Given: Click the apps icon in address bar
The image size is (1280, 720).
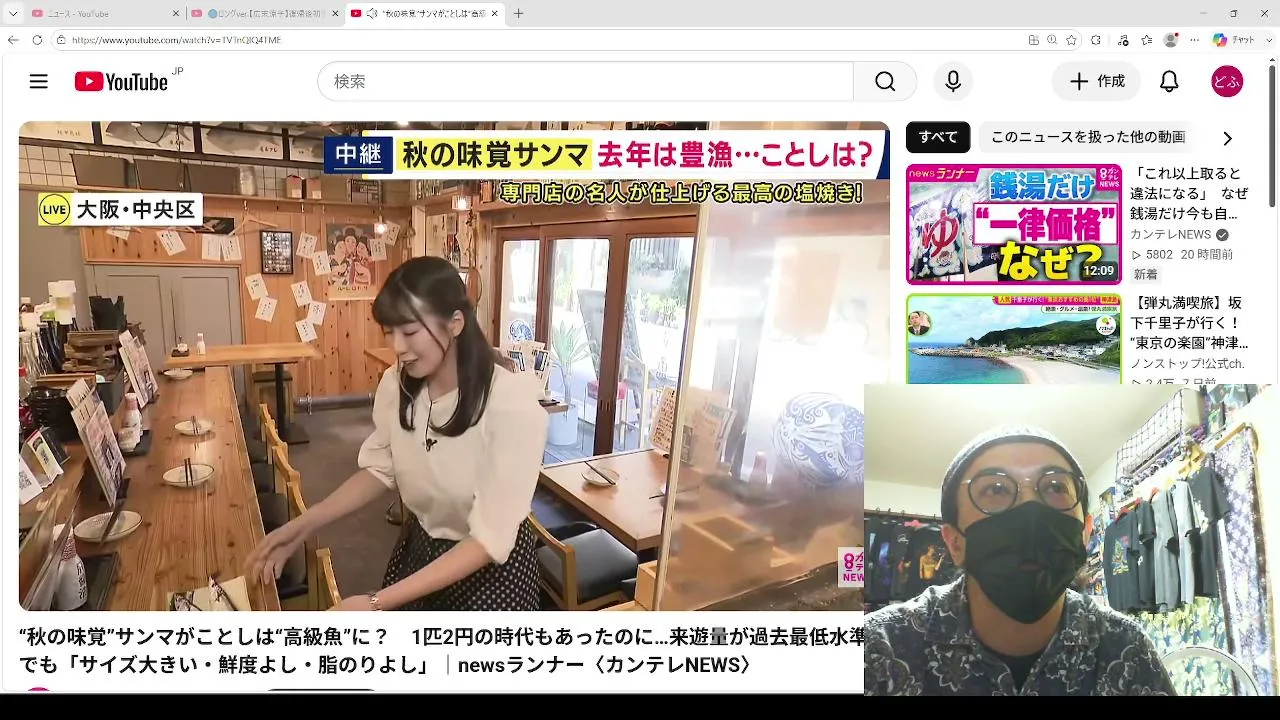Looking at the screenshot, I should tap(1034, 40).
